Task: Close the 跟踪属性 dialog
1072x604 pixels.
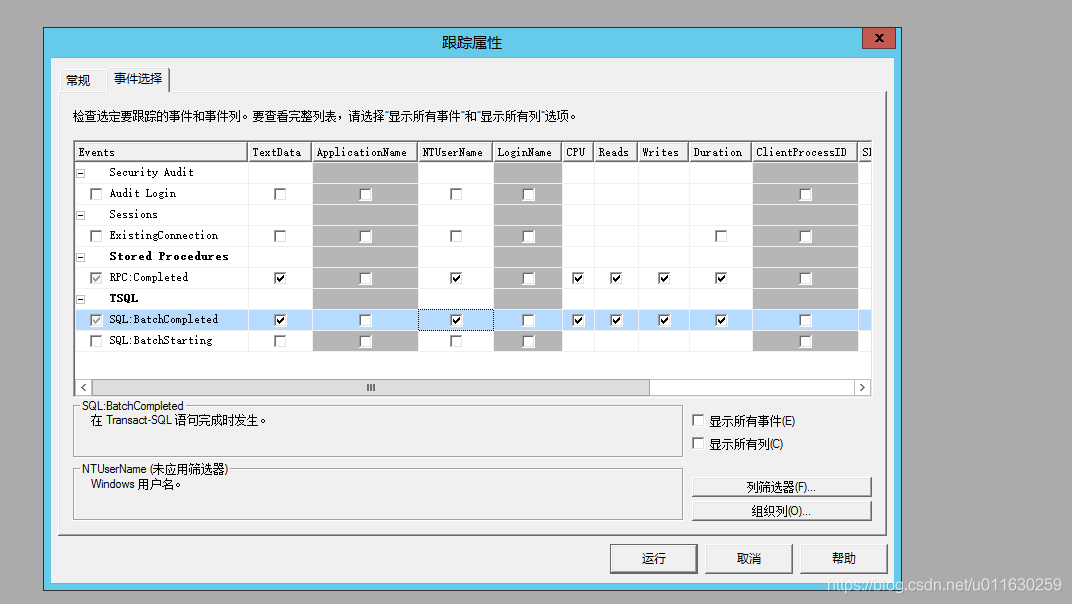Action: click(x=879, y=38)
